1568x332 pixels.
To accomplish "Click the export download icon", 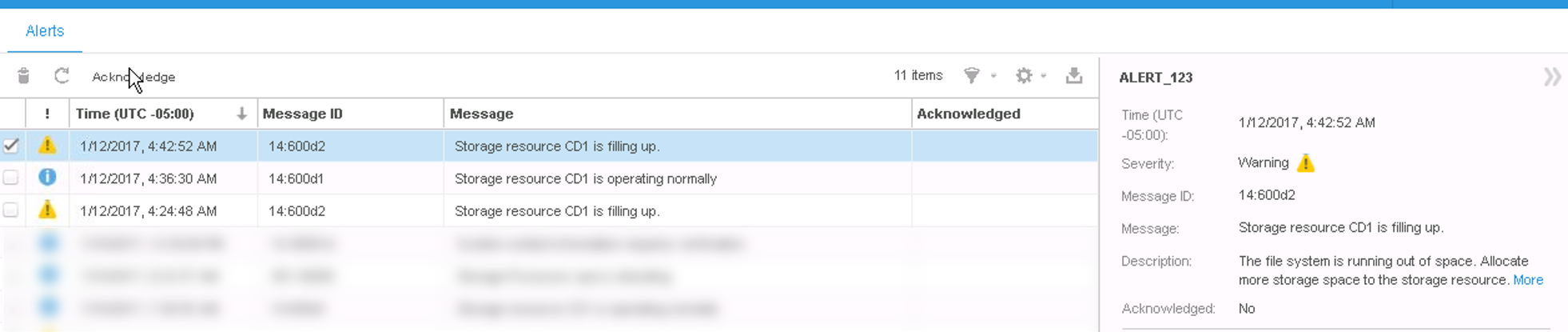I will point(1074,76).
